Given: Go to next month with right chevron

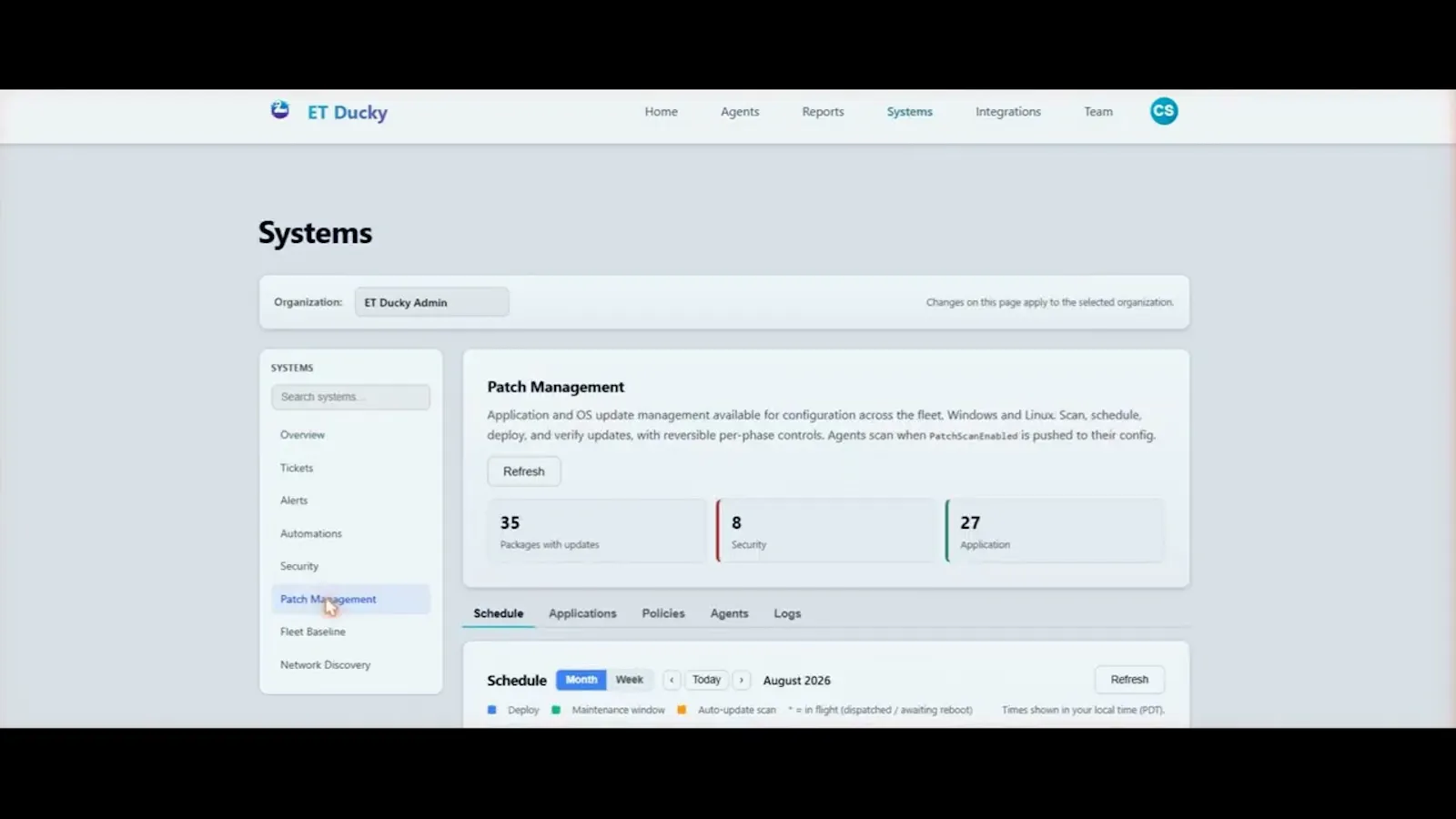Looking at the screenshot, I should [x=742, y=680].
